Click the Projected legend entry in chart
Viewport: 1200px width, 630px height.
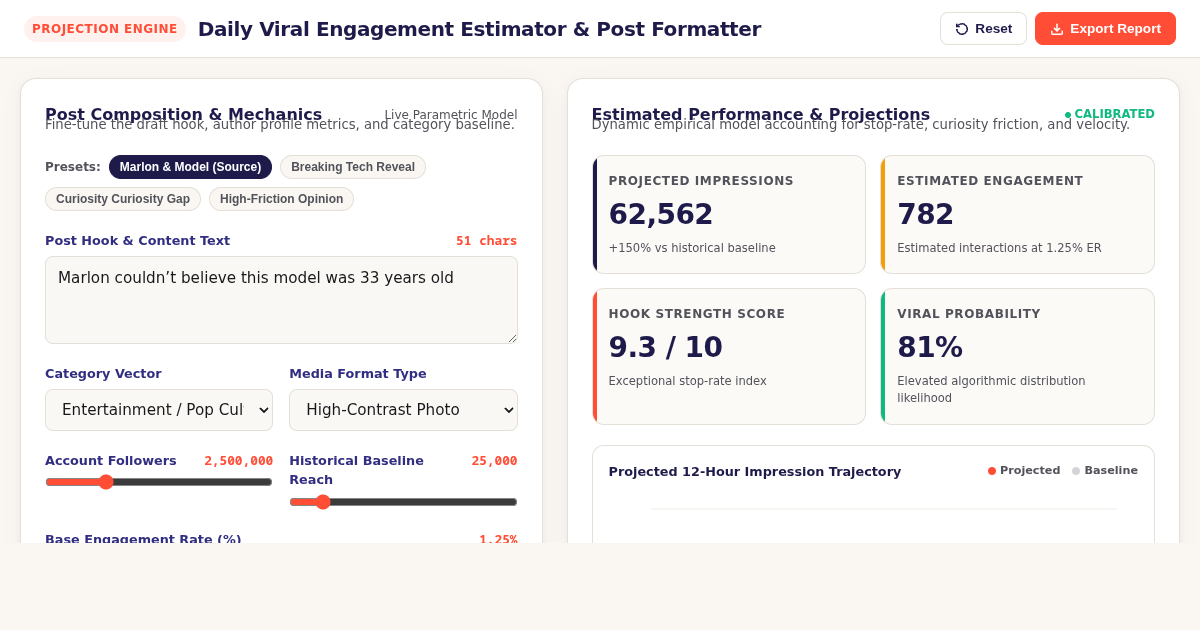[1024, 470]
